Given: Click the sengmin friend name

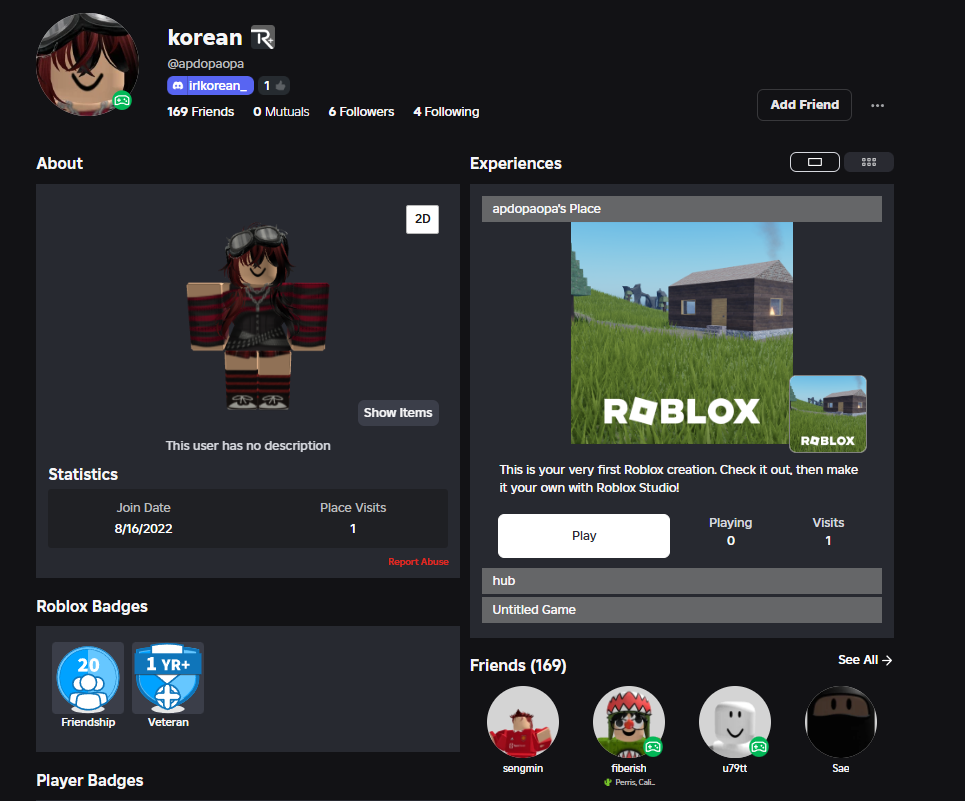Looking at the screenshot, I should [523, 768].
